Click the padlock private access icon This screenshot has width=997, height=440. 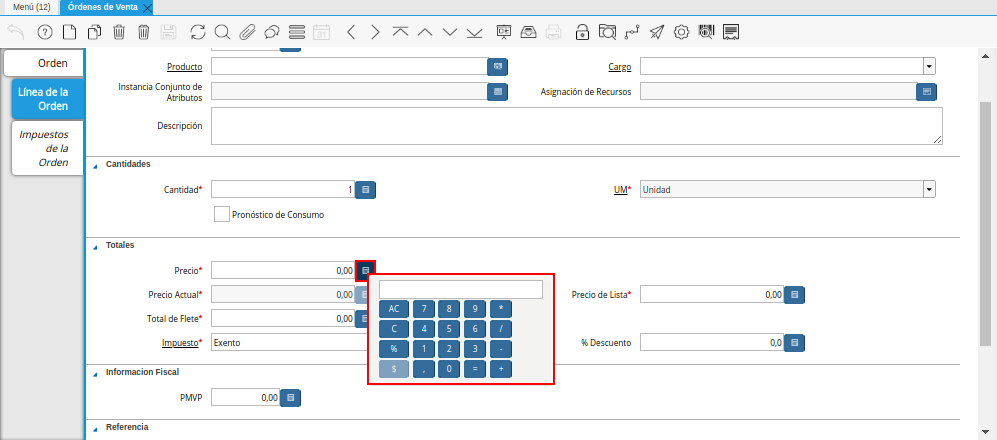coord(582,32)
